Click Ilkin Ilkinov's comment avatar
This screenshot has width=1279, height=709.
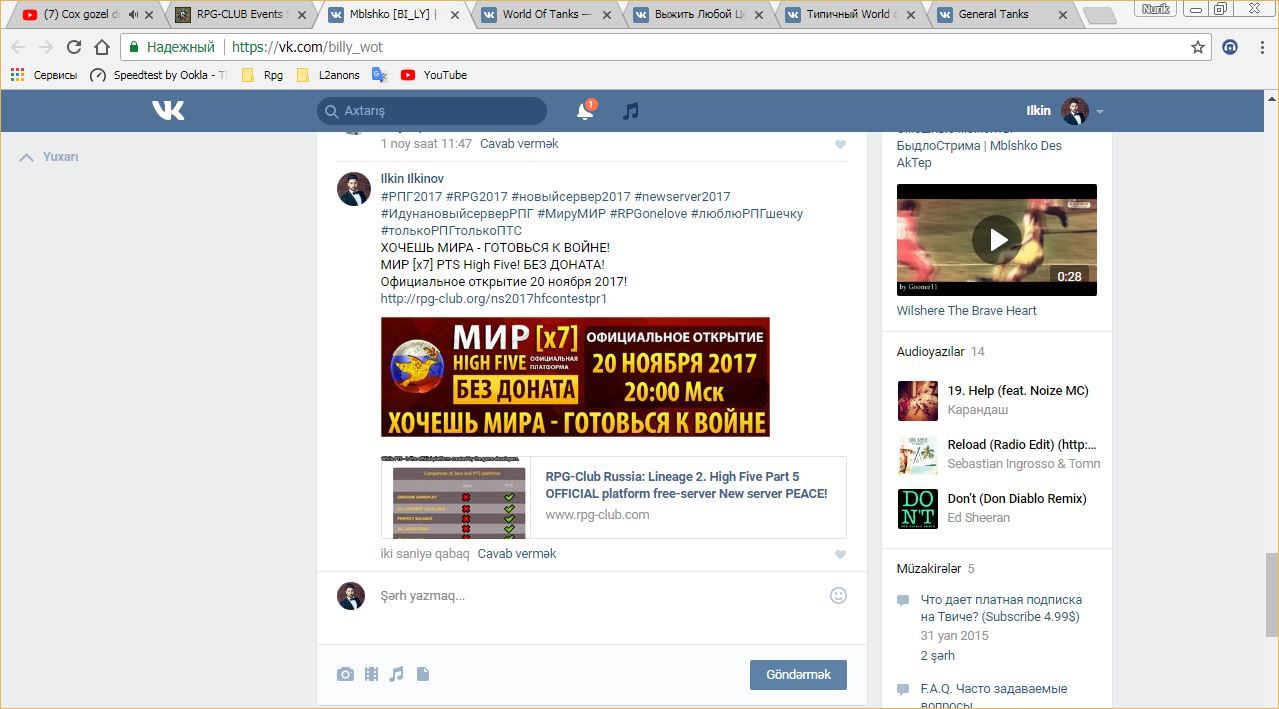click(353, 189)
